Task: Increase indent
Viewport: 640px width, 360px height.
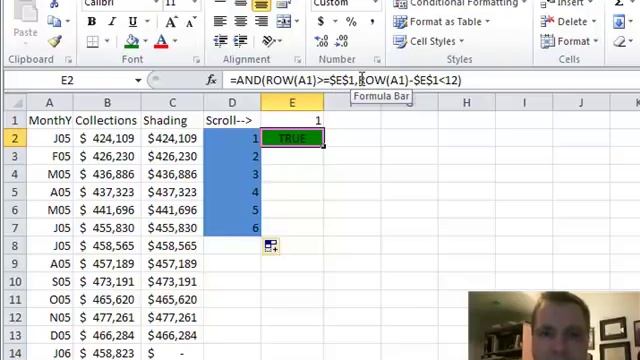Action: (241, 41)
